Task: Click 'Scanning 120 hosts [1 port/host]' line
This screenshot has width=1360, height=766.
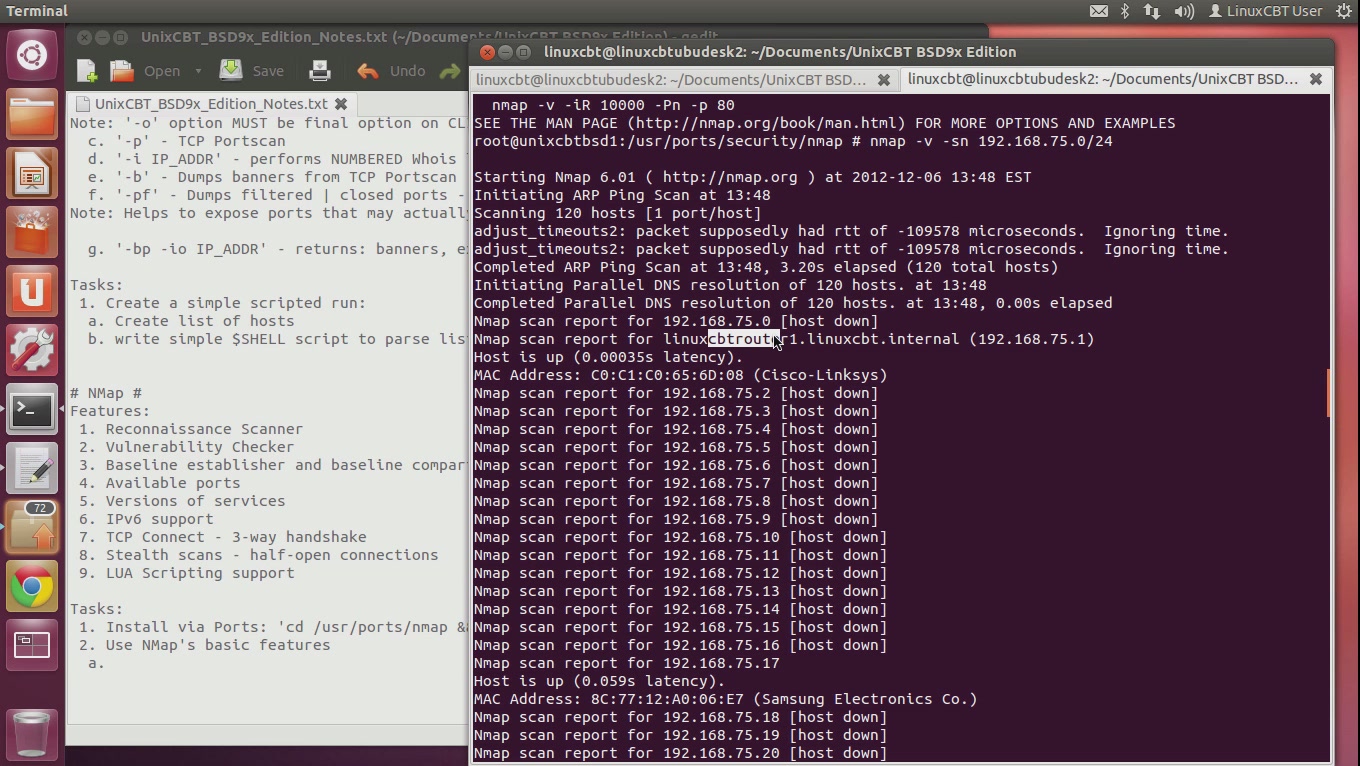Action: click(x=617, y=213)
